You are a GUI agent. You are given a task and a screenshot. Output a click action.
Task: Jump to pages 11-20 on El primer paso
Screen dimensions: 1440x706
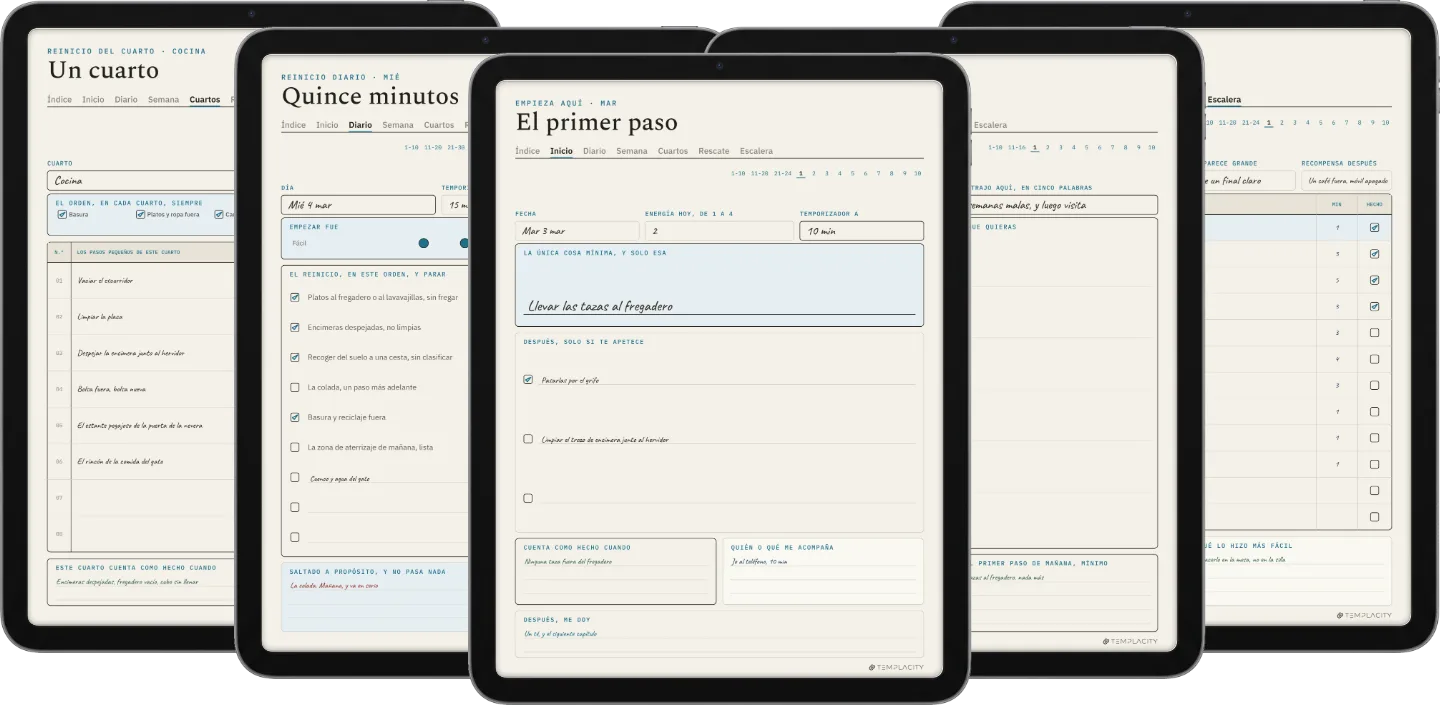[760, 173]
